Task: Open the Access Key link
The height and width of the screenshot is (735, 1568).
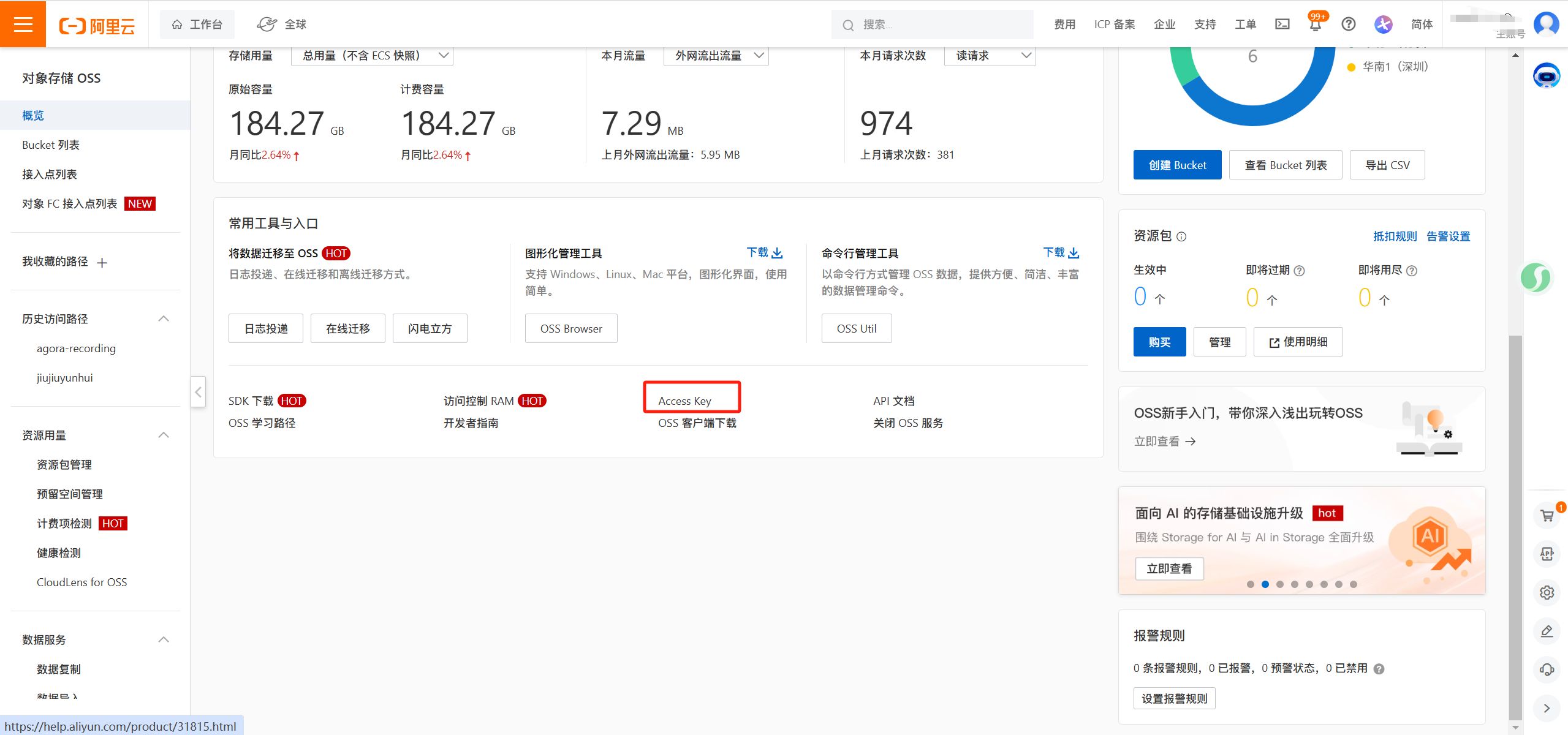Action: tap(684, 401)
